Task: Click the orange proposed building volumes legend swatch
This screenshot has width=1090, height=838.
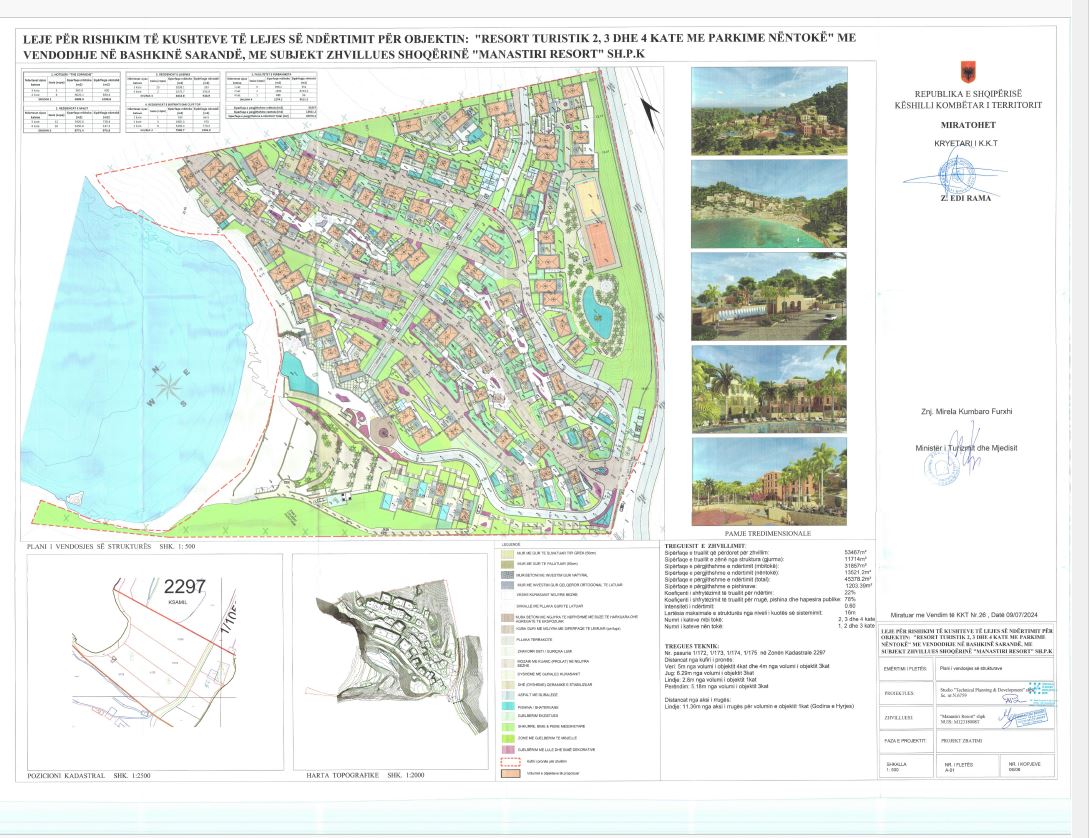Action: point(510,773)
